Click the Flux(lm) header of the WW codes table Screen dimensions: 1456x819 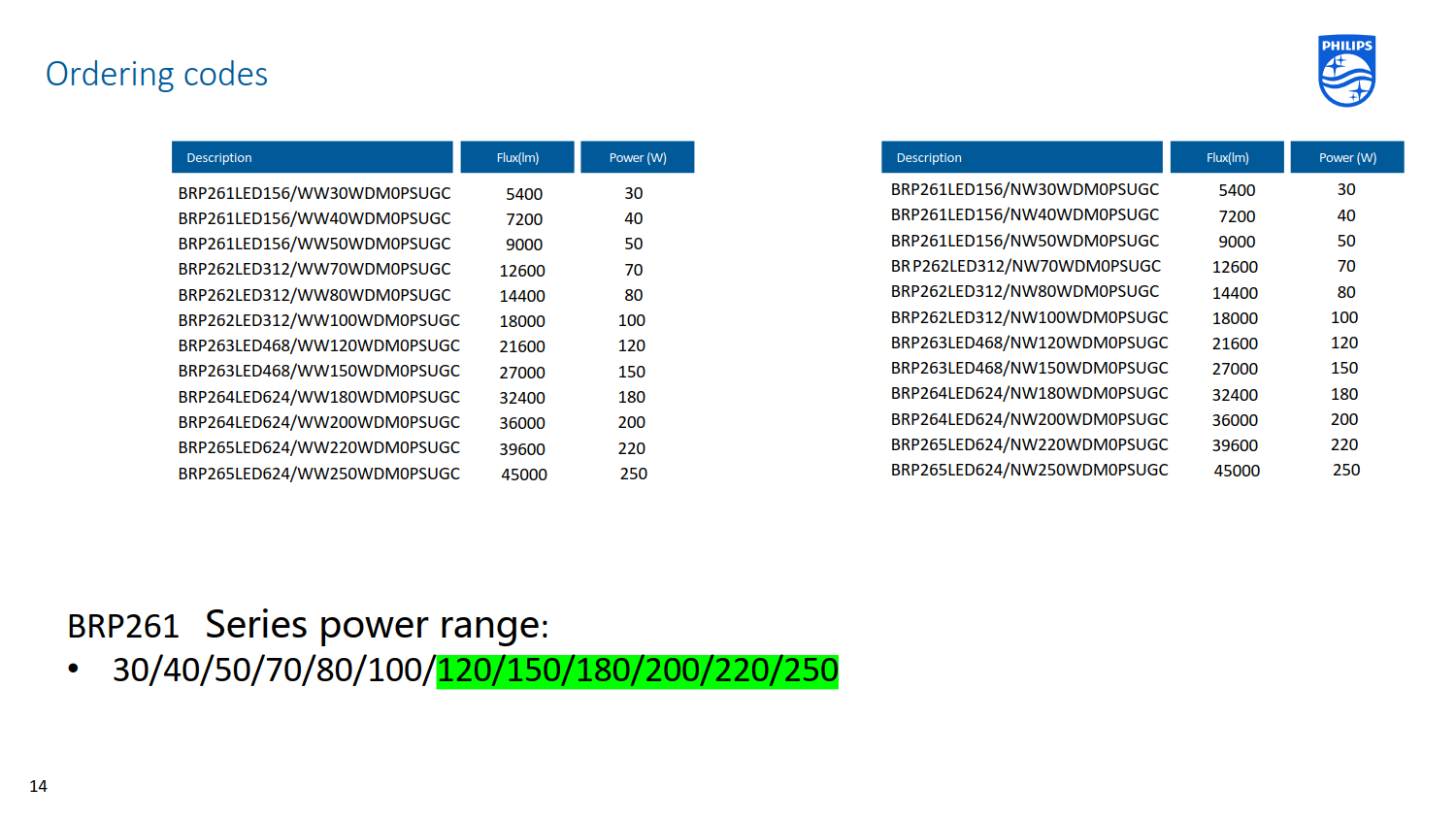[517, 157]
